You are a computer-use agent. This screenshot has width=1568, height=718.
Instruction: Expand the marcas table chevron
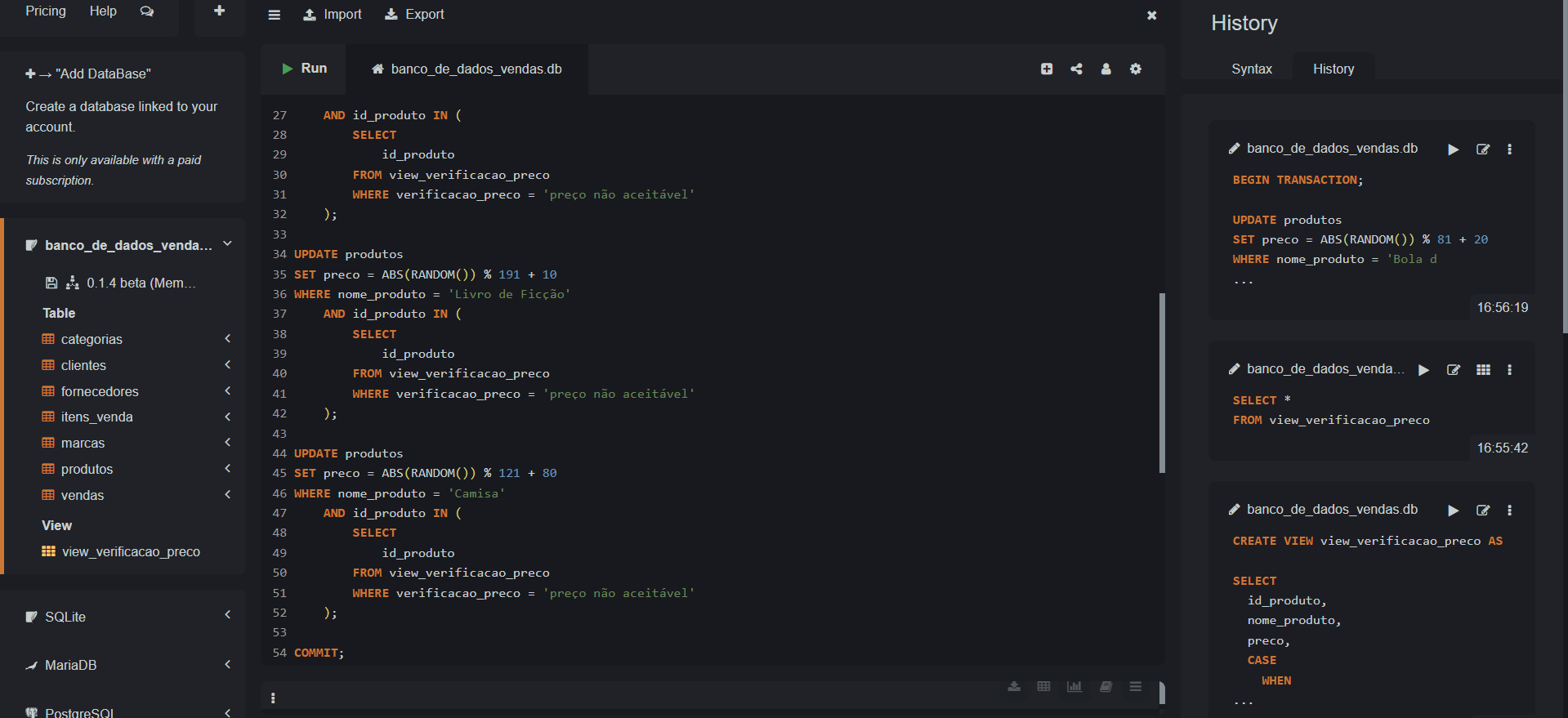pyautogui.click(x=228, y=443)
